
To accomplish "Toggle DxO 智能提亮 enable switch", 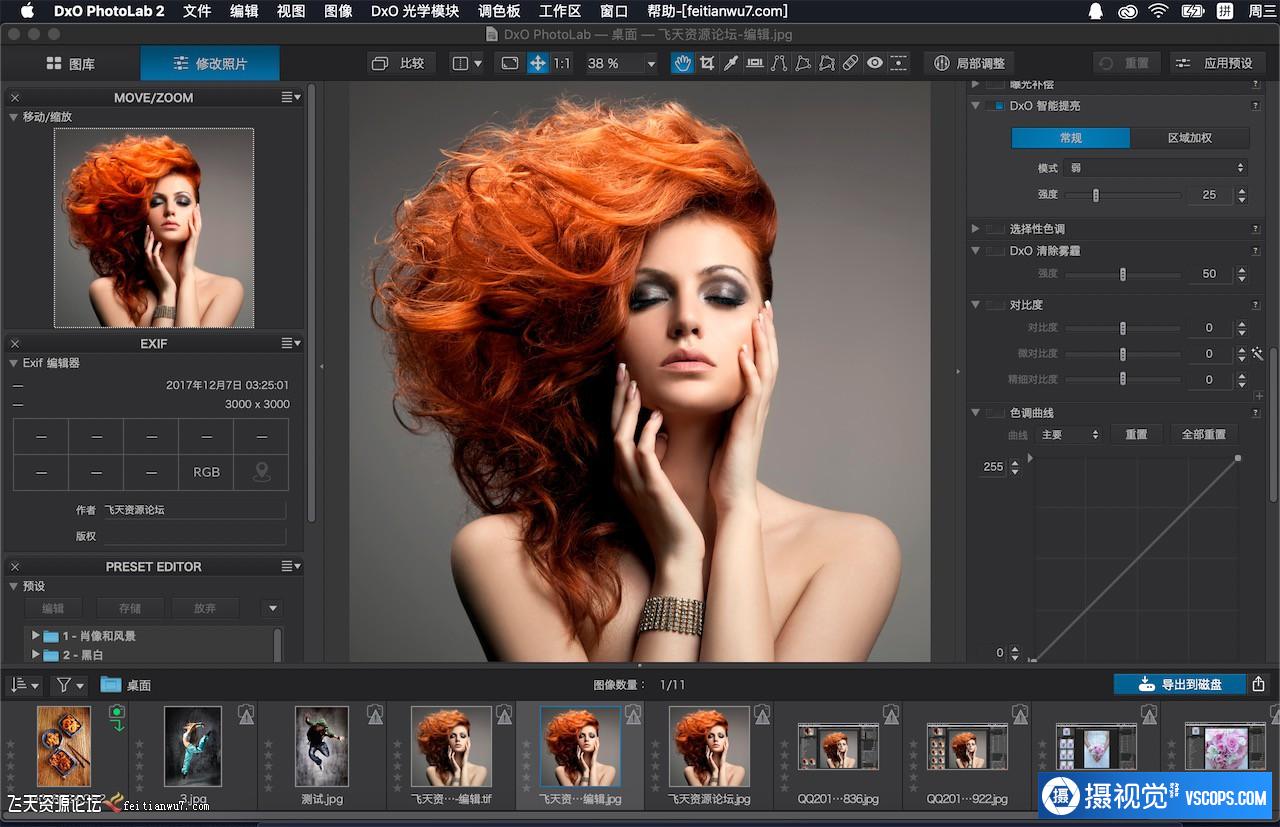I will [x=995, y=106].
